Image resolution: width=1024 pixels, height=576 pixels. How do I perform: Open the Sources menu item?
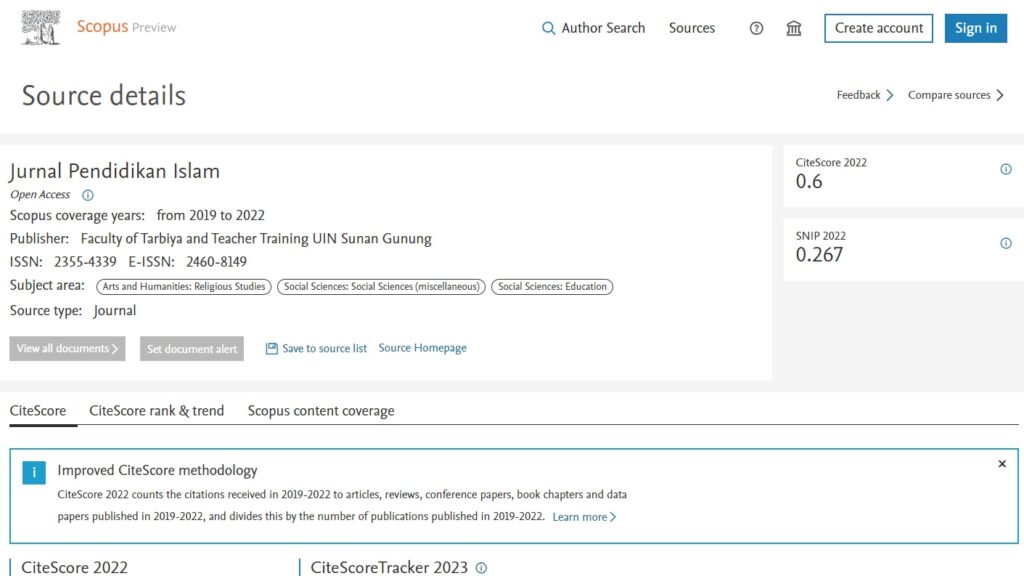(x=692, y=28)
